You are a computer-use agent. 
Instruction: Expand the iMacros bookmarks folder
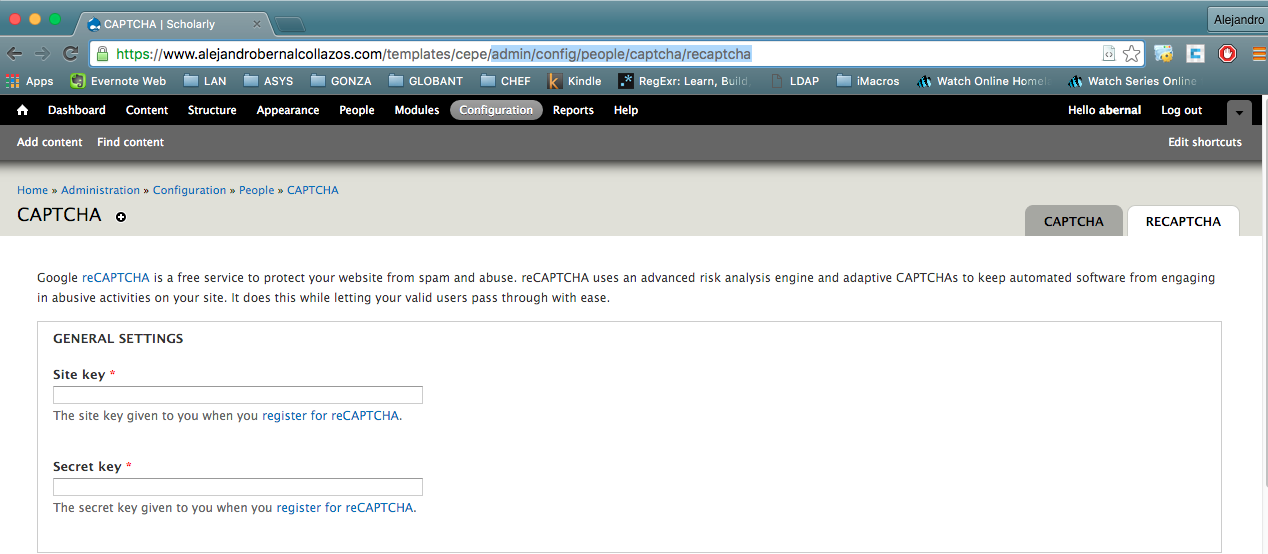(x=867, y=81)
